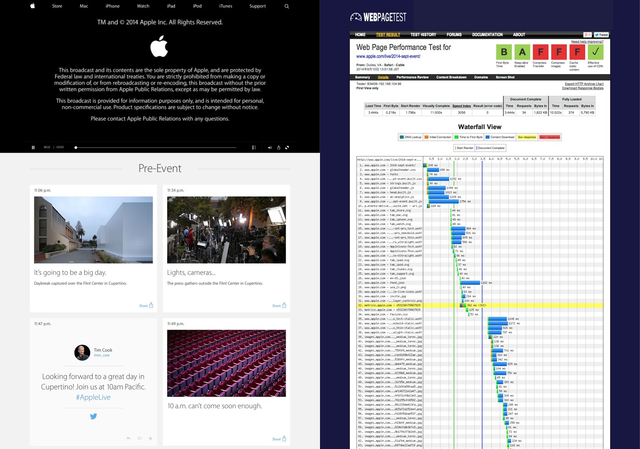The image size is (640, 449).
Task: Open the TEST HISTORY tab
Action: pyautogui.click(x=423, y=35)
